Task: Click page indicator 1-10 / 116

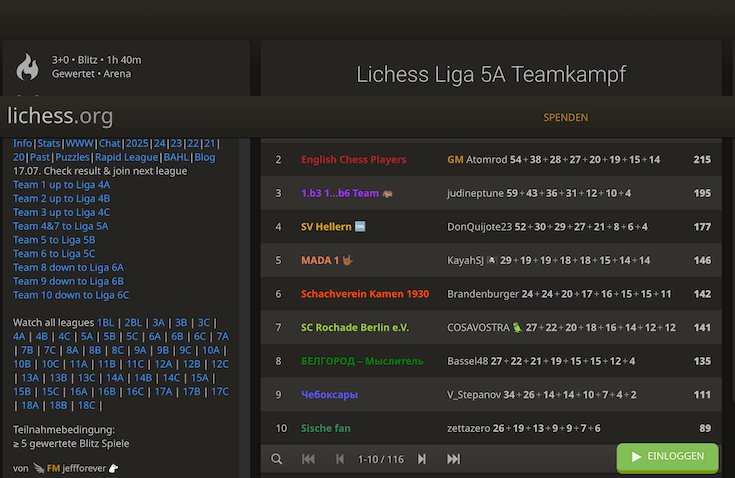Action: 381,459
